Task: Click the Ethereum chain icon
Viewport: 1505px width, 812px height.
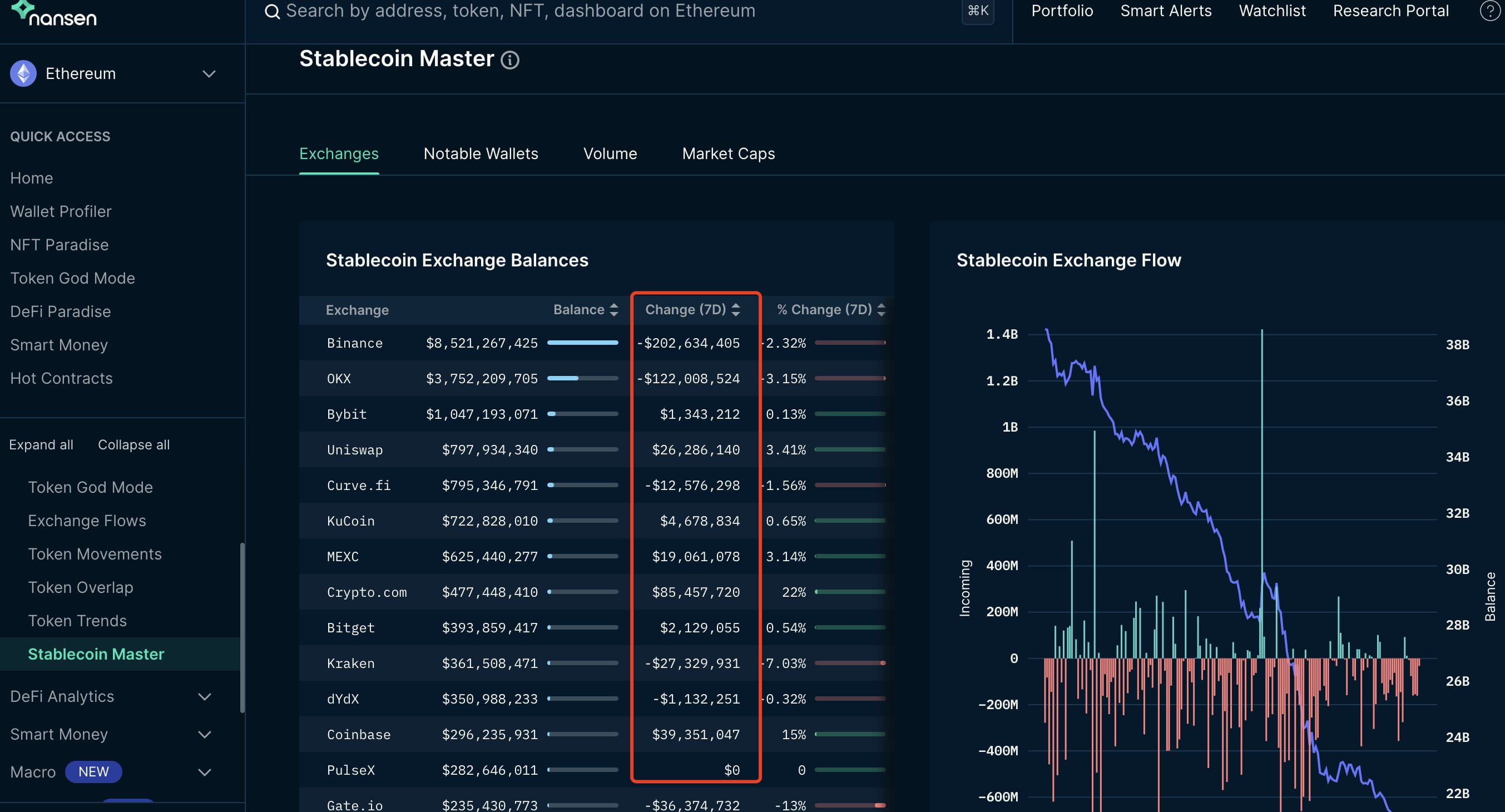Action: pyautogui.click(x=23, y=73)
